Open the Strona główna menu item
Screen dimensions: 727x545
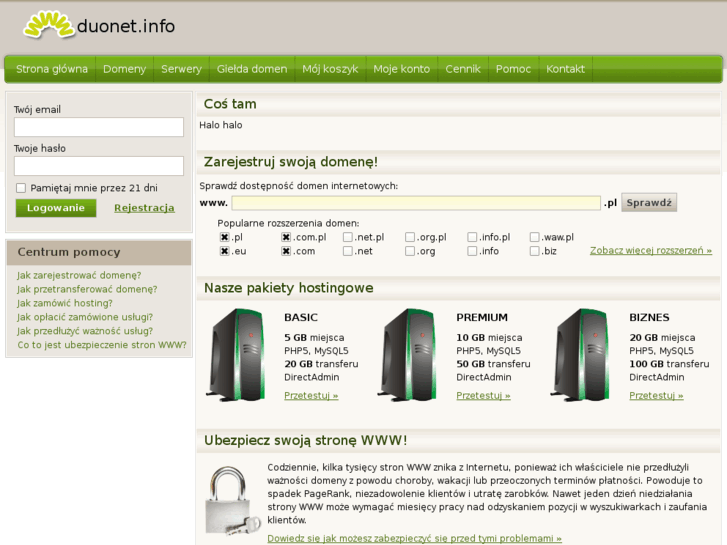click(x=51, y=69)
